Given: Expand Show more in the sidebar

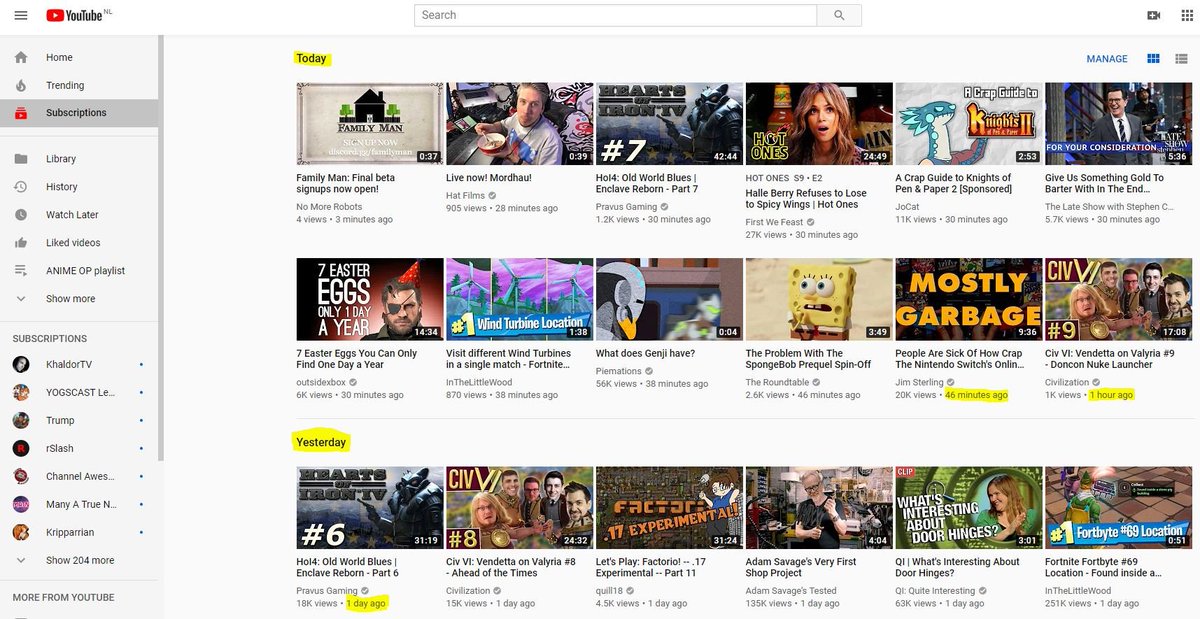Looking at the screenshot, I should [x=79, y=299].
